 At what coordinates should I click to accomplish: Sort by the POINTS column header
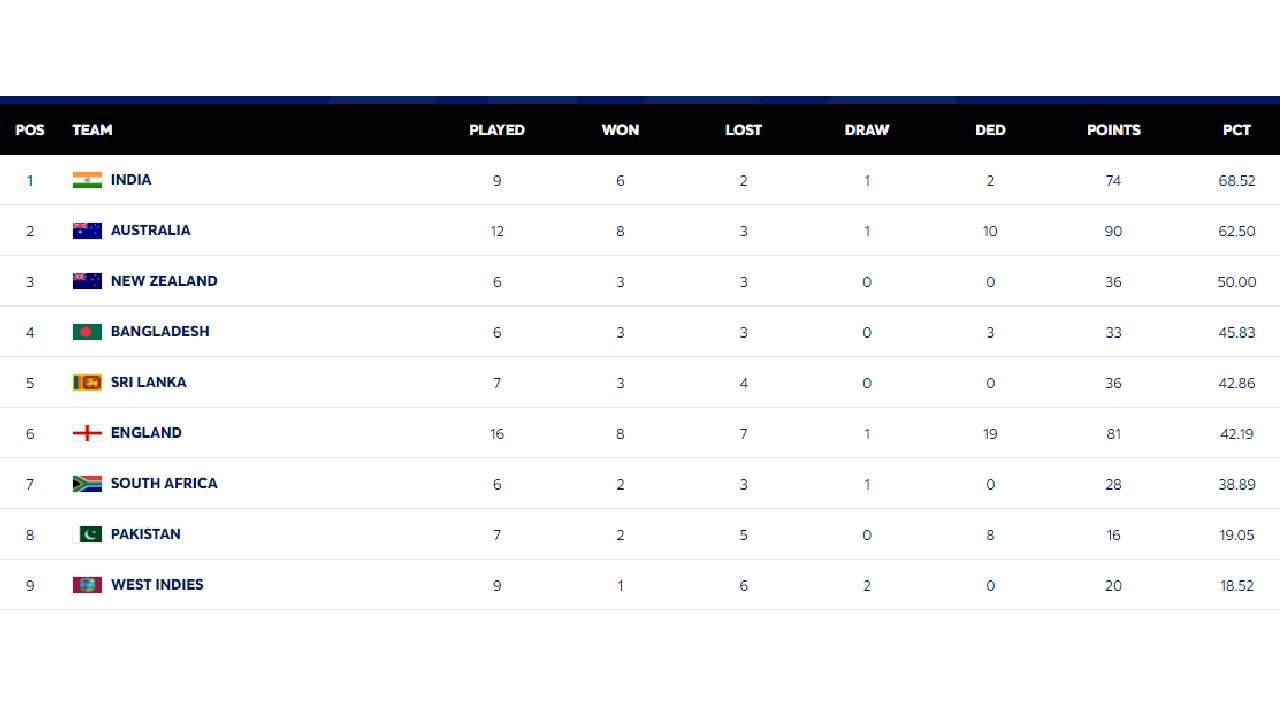(x=1113, y=130)
